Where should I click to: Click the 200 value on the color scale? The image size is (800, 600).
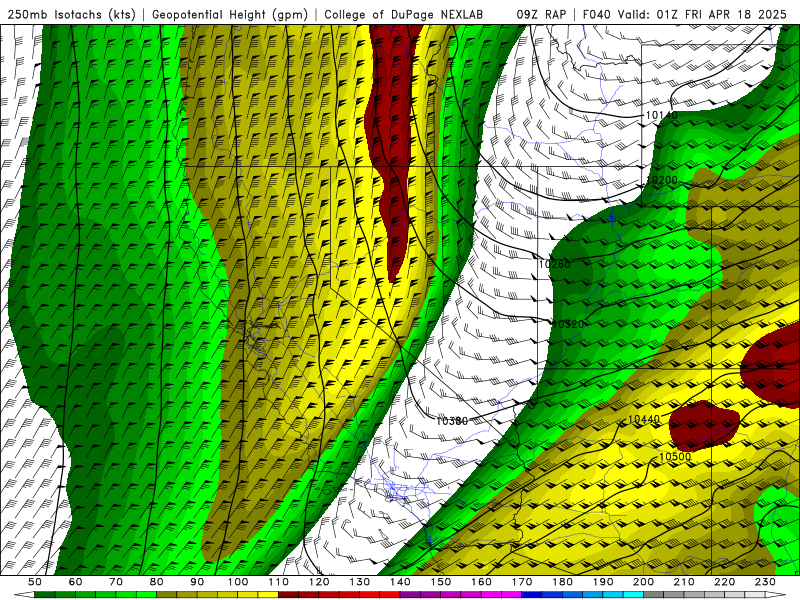coord(643,582)
